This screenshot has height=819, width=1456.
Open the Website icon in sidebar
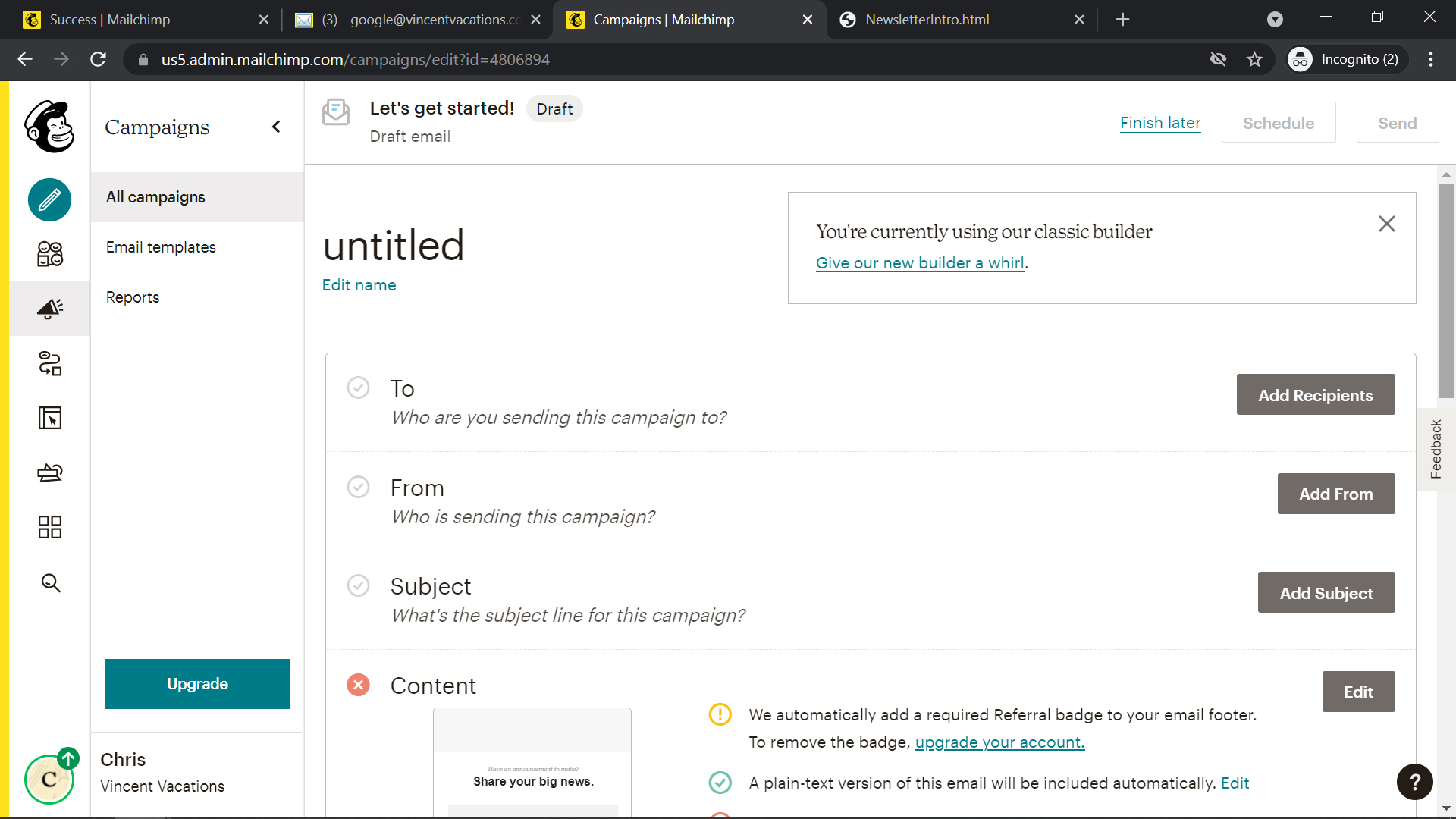(50, 418)
